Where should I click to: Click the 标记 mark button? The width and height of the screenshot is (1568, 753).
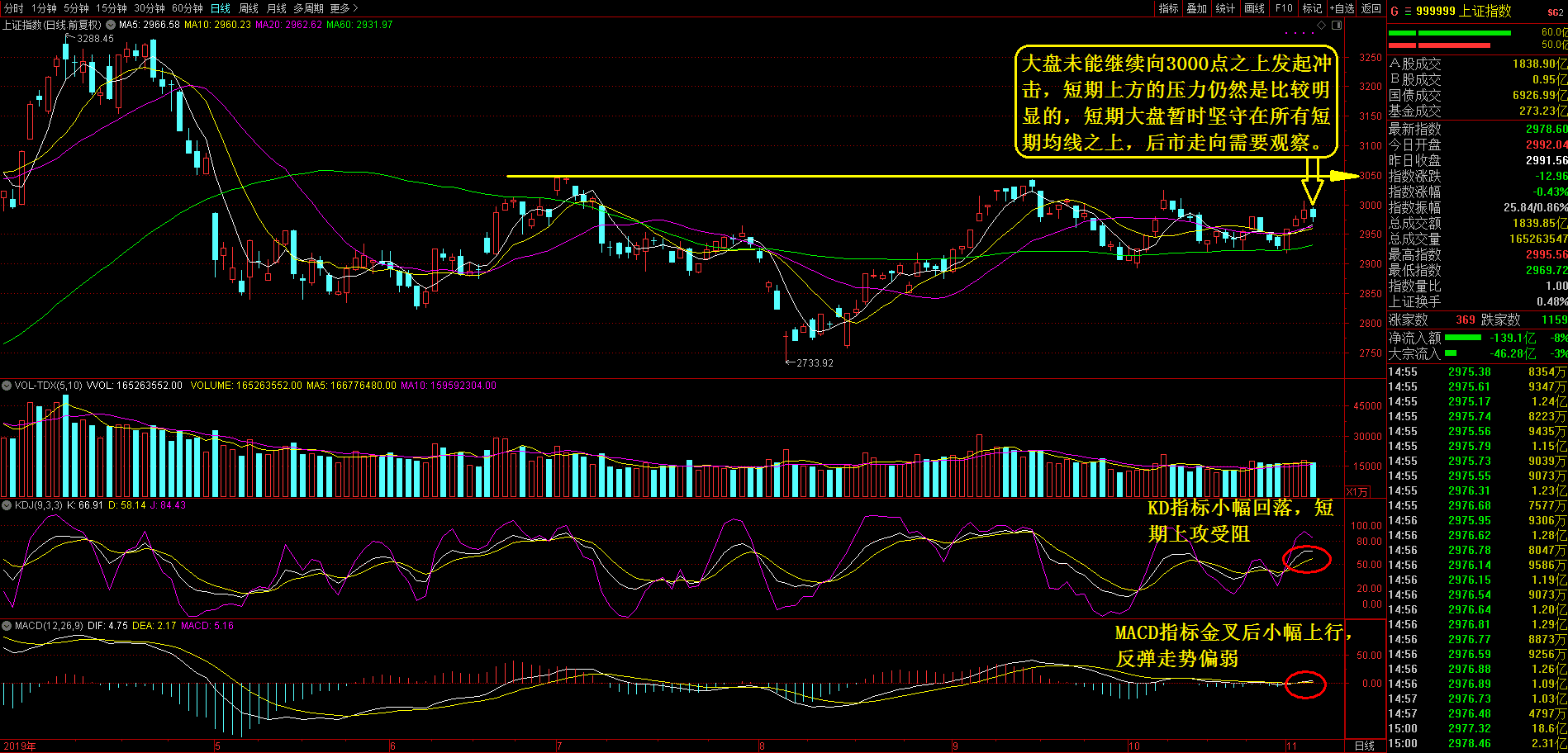[1312, 8]
